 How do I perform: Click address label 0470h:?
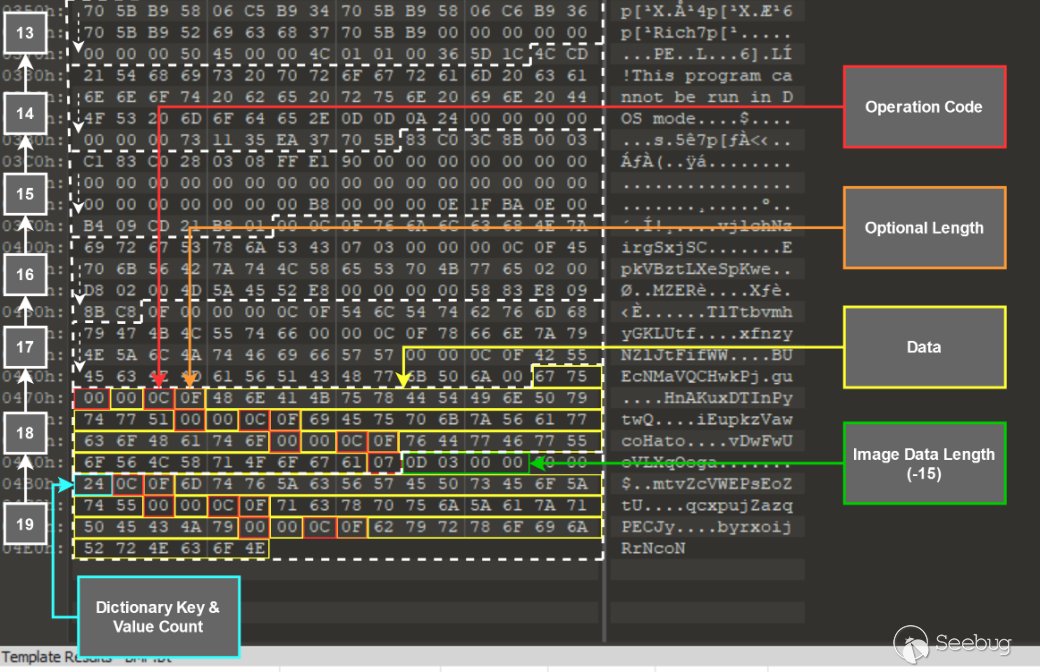pos(33,398)
